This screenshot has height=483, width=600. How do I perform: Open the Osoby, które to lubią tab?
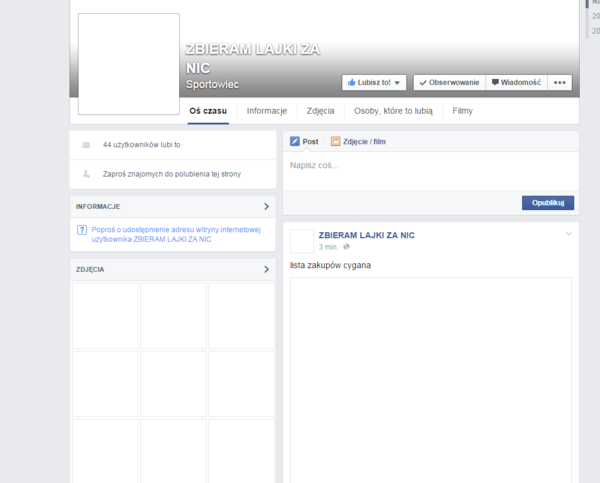393,111
